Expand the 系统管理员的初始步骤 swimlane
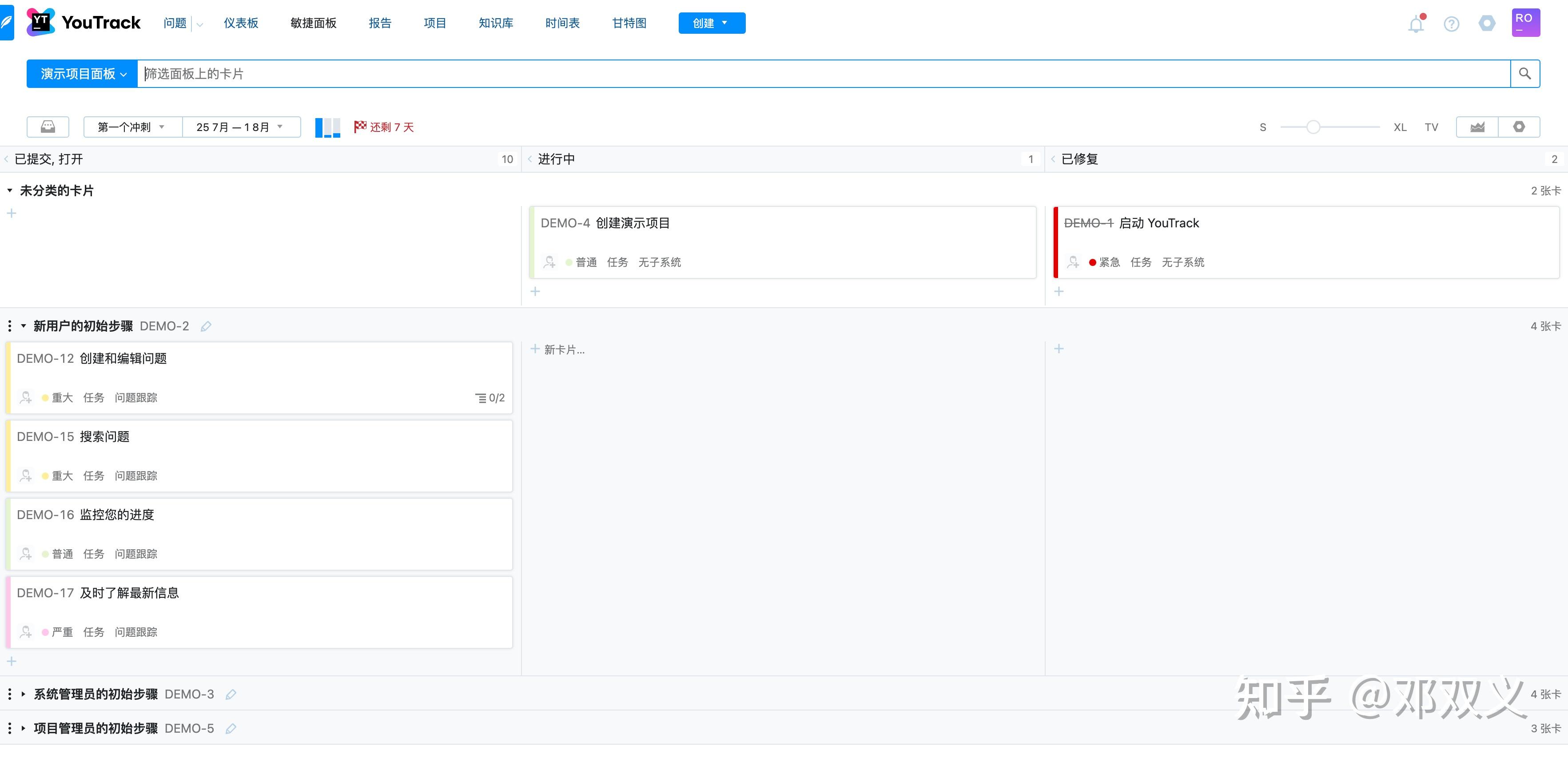The image size is (1568, 762). pos(23,694)
